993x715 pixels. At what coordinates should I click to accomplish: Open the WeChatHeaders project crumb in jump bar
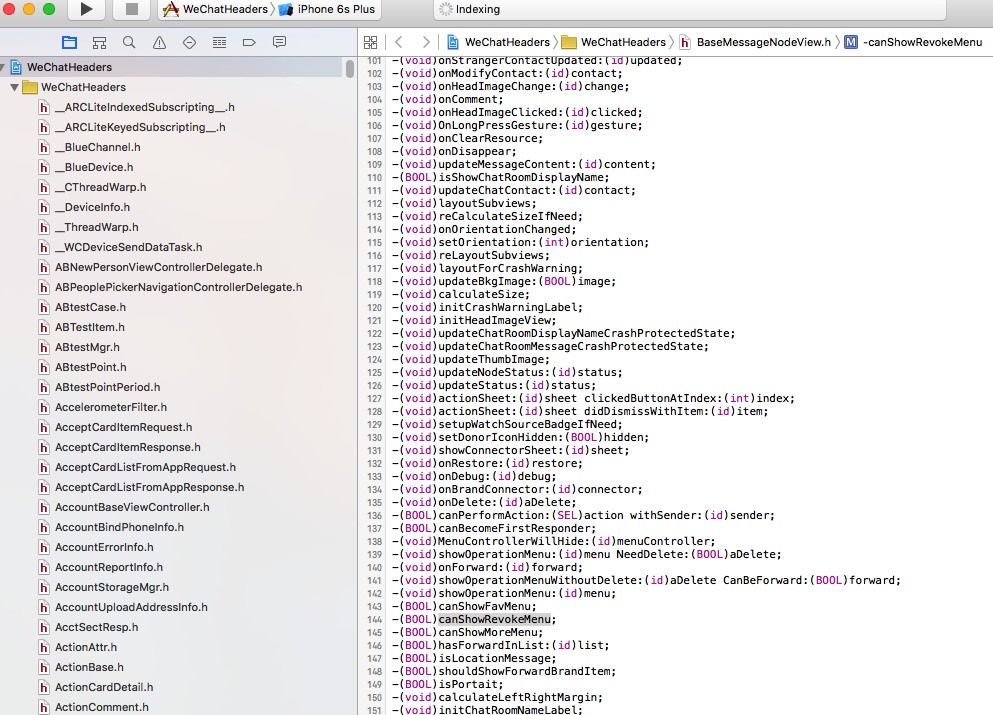(x=498, y=42)
